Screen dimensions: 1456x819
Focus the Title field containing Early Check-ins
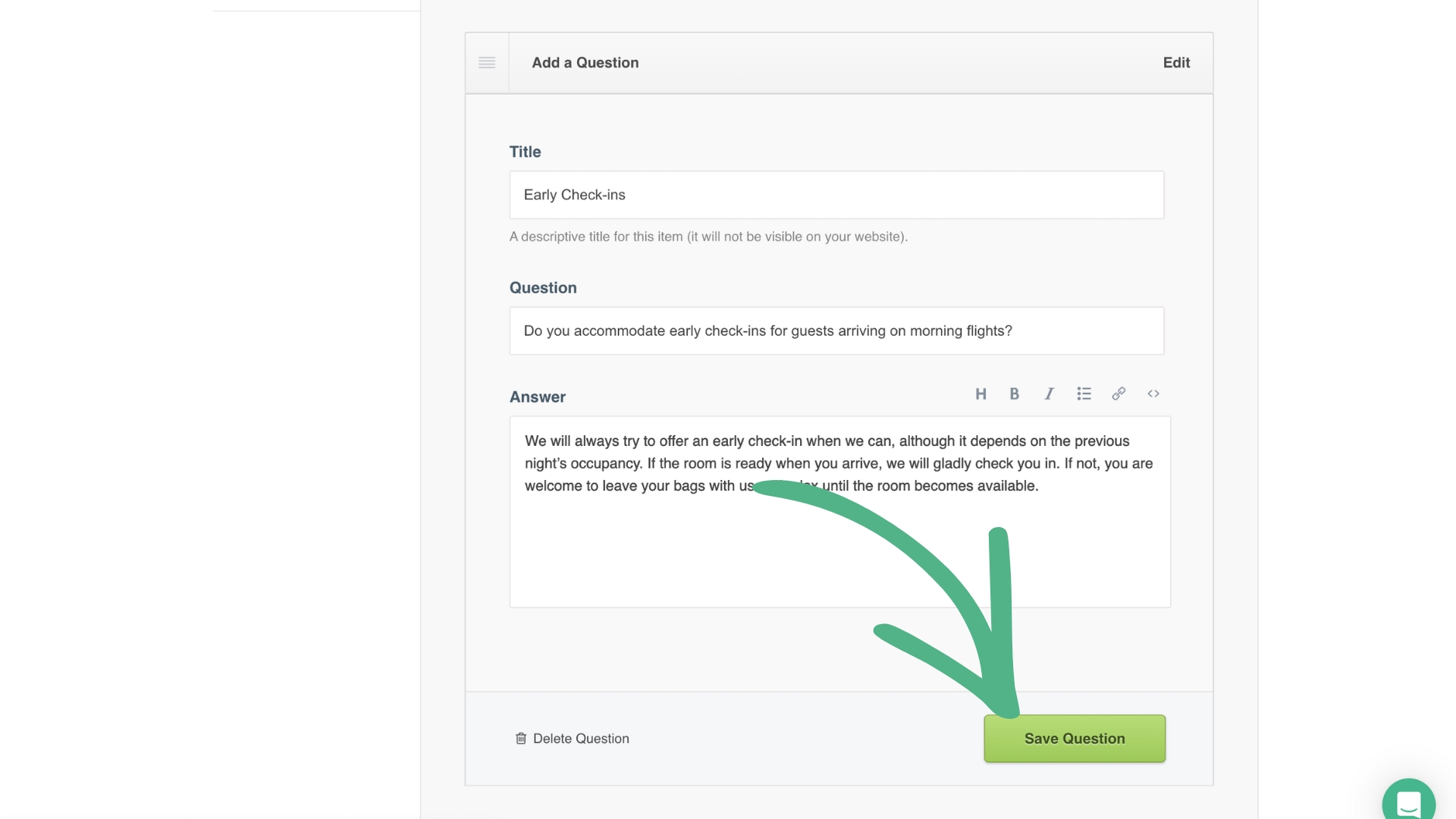click(x=836, y=195)
